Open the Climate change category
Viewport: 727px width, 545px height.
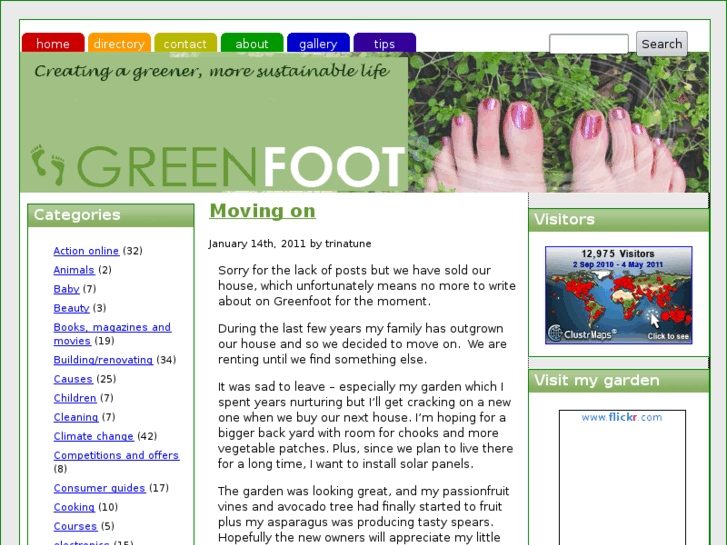coord(93,436)
